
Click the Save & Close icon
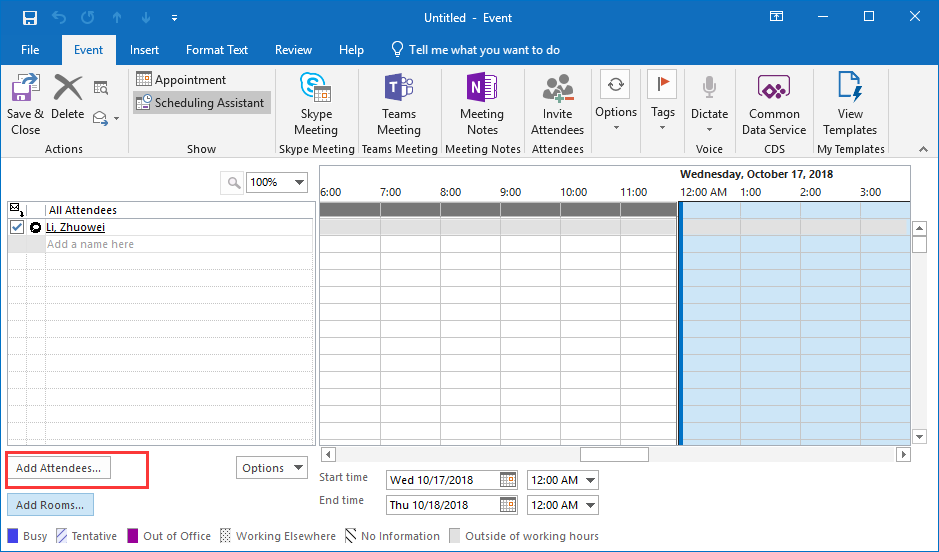click(25, 90)
